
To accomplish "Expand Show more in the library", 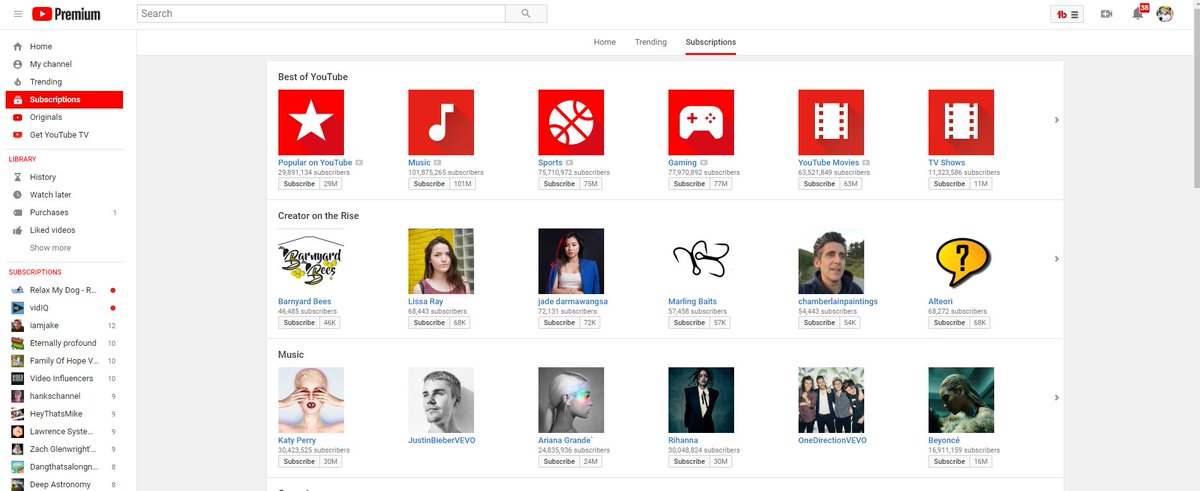I will point(50,248).
